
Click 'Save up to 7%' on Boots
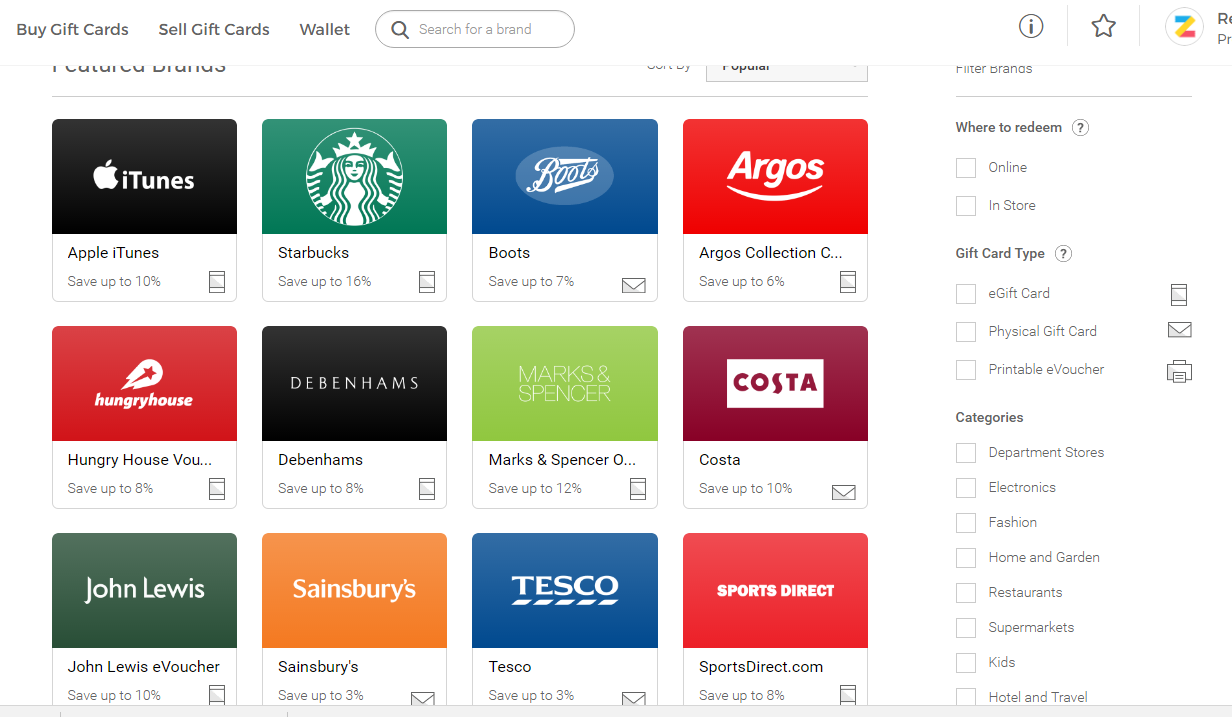click(531, 282)
